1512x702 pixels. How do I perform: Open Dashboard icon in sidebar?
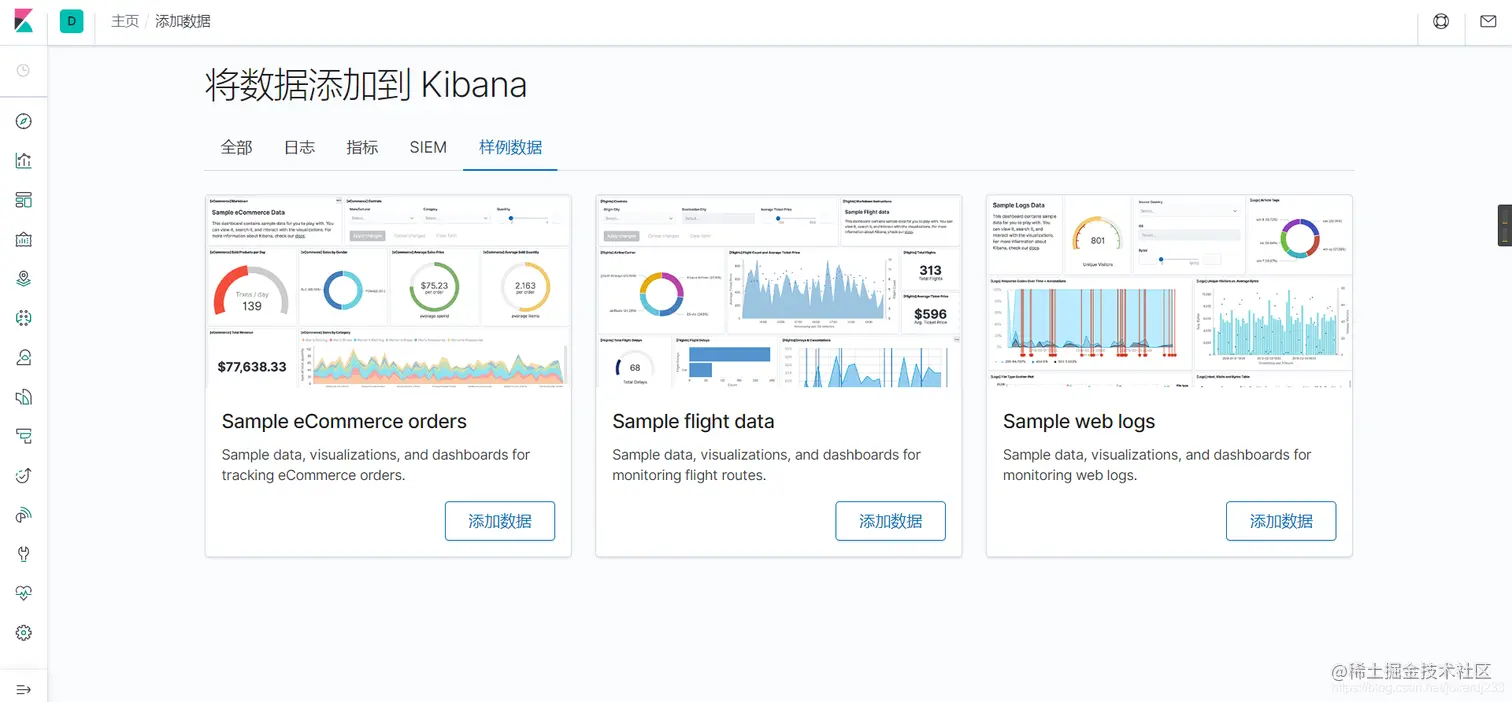[24, 200]
